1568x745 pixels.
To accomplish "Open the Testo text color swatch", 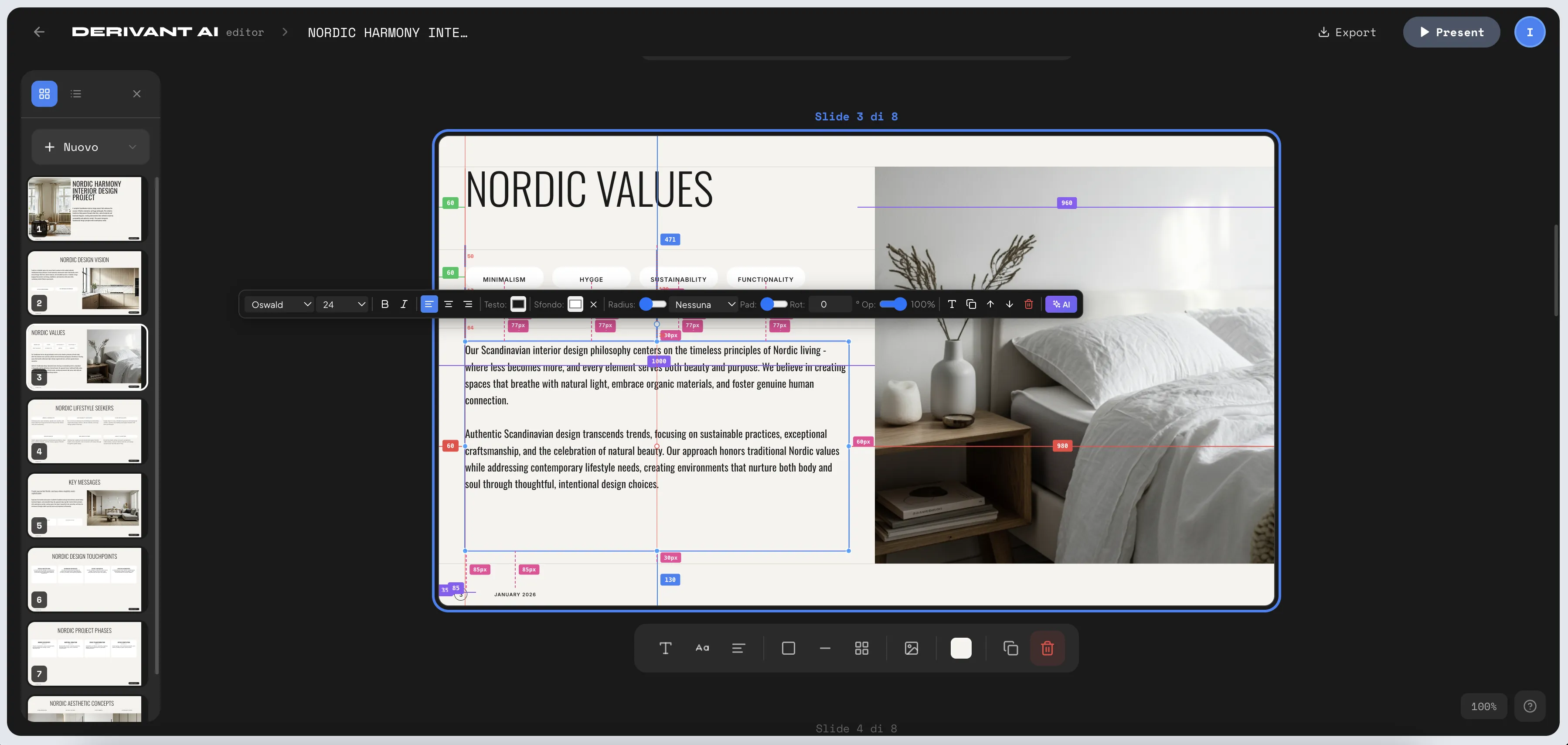I will 518,304.
